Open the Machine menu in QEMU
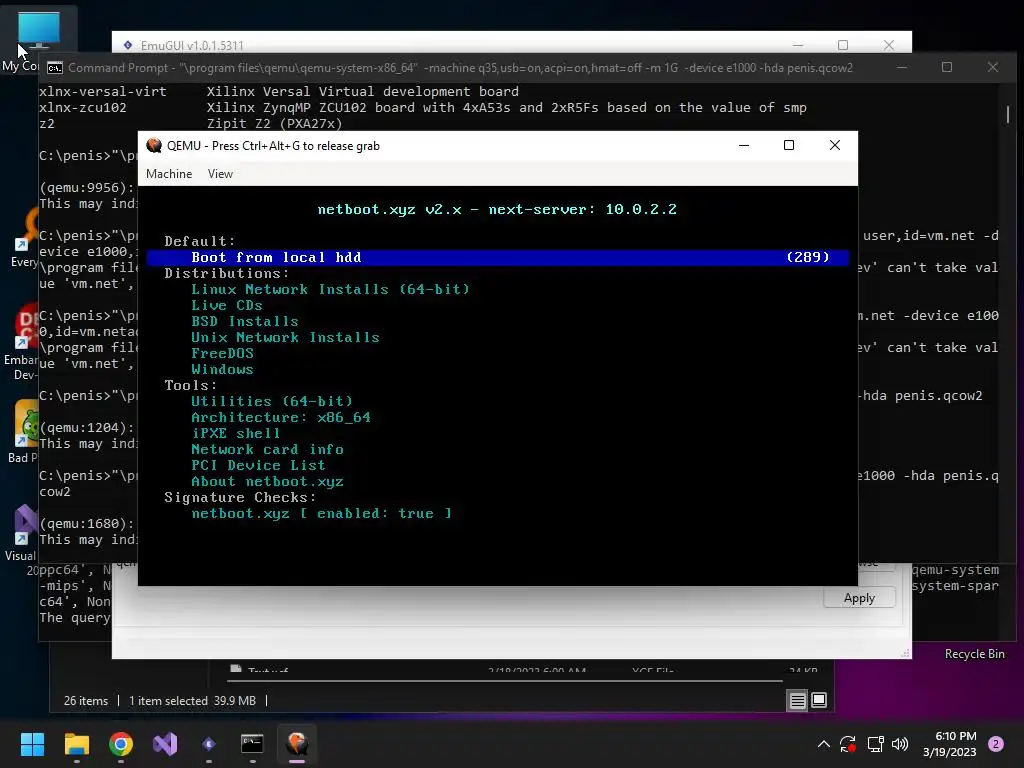This screenshot has width=1024, height=768. 168,174
